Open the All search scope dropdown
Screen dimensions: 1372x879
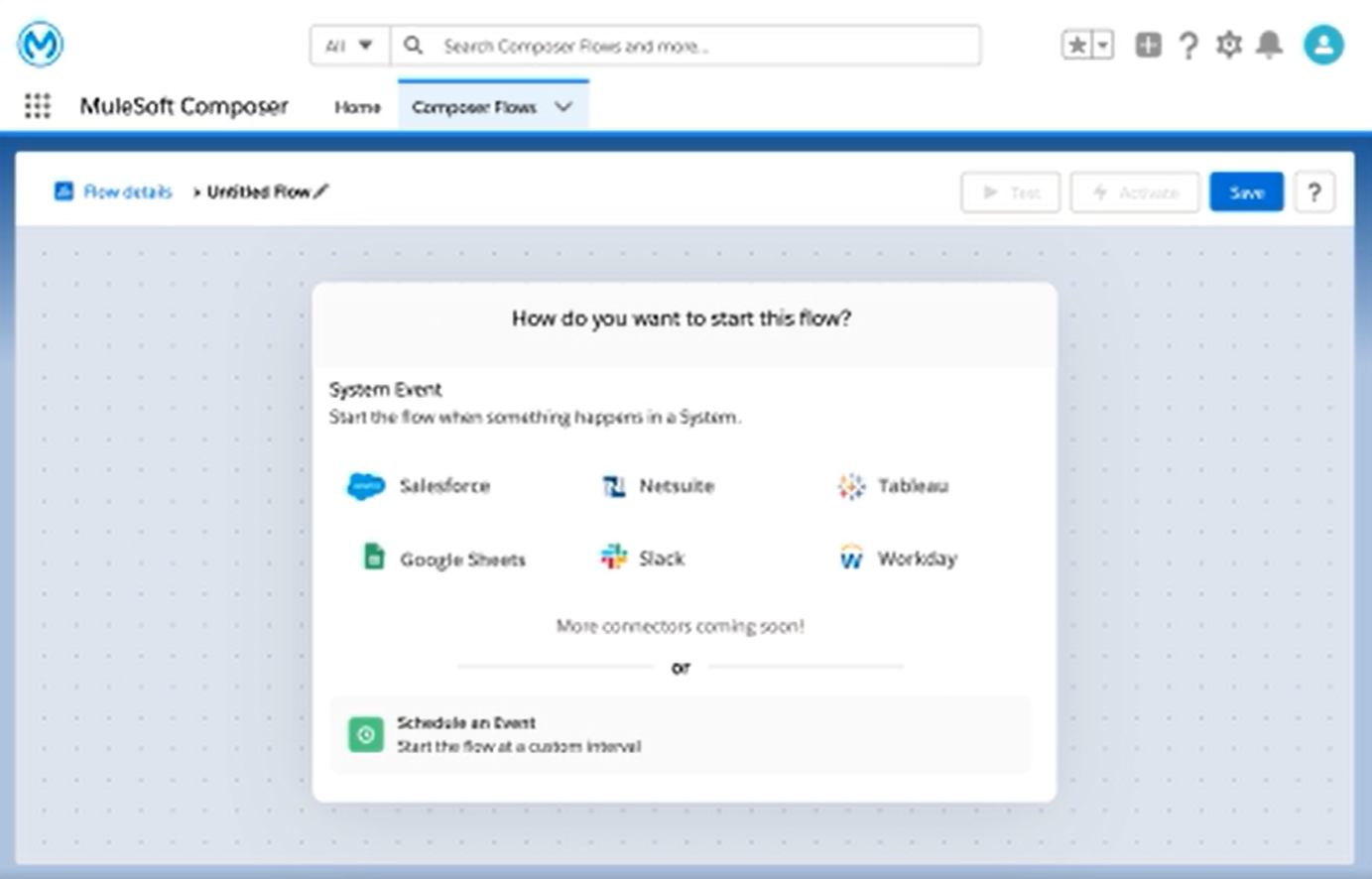coord(350,46)
